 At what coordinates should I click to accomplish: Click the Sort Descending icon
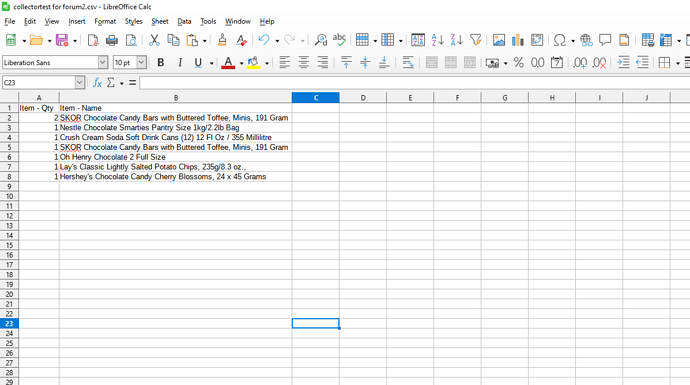coord(457,40)
